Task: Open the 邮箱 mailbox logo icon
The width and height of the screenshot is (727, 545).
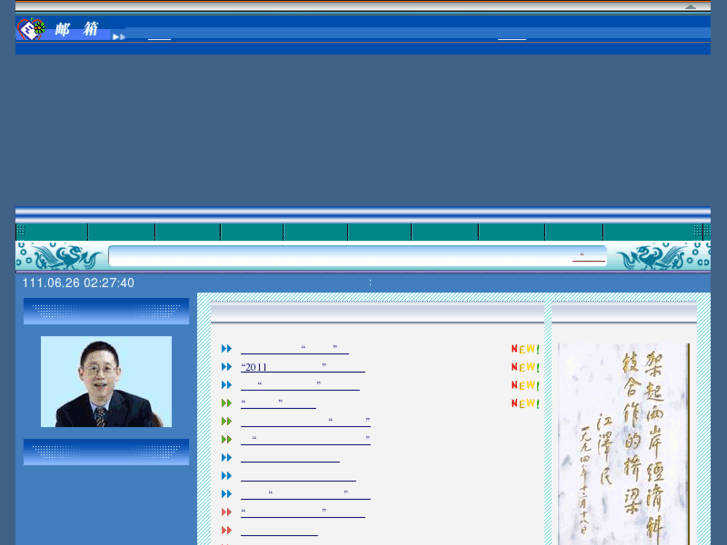Action: [31, 29]
